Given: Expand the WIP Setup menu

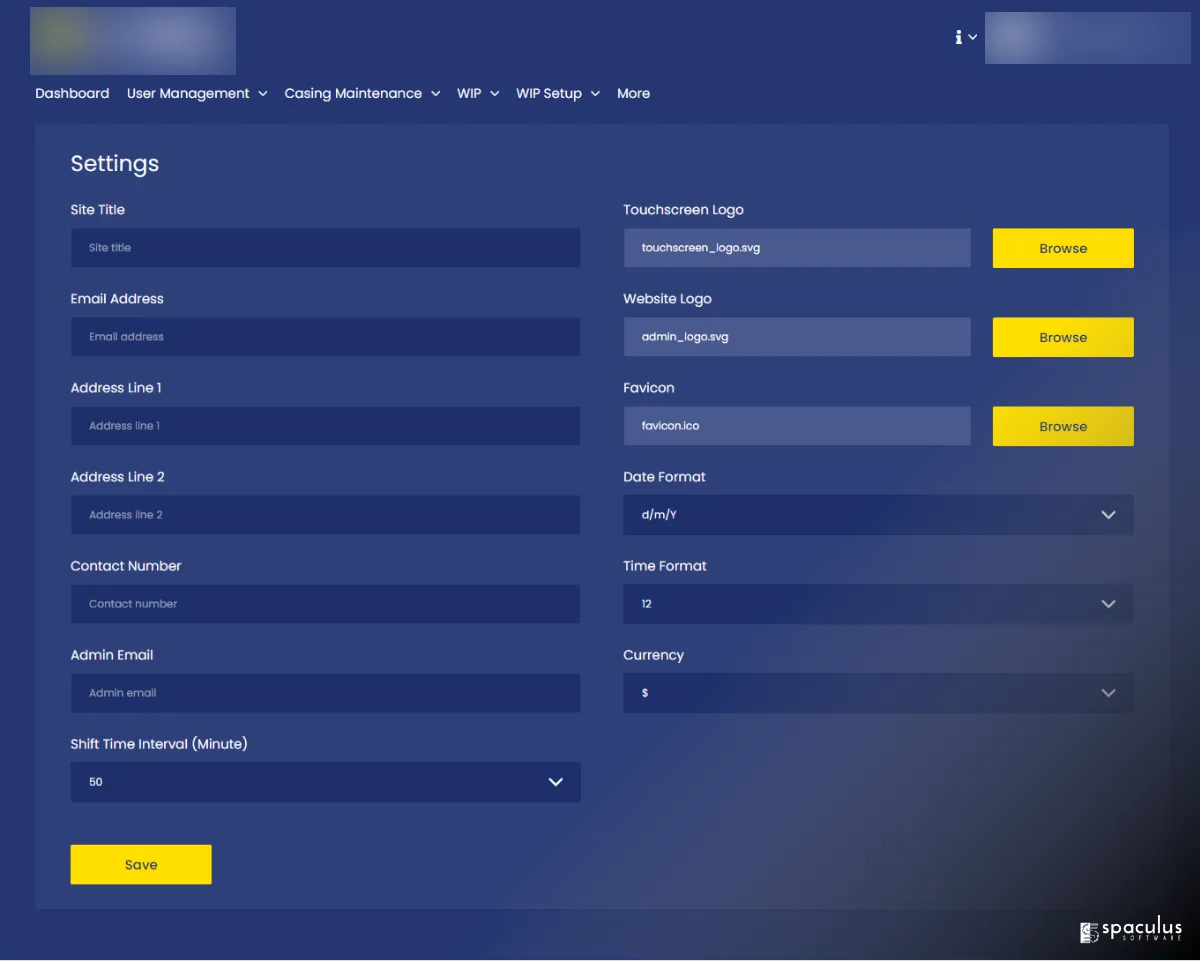Looking at the screenshot, I should 557,93.
